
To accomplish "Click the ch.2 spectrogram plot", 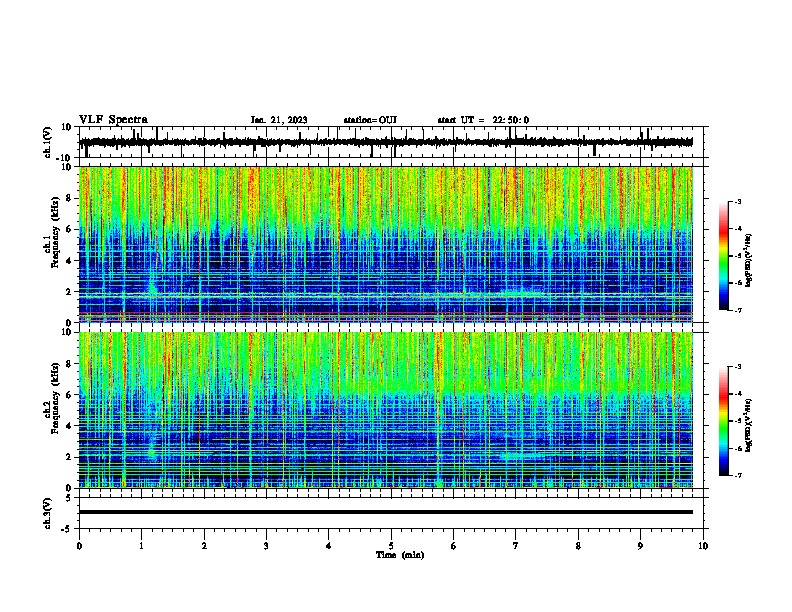I will tap(386, 410).
